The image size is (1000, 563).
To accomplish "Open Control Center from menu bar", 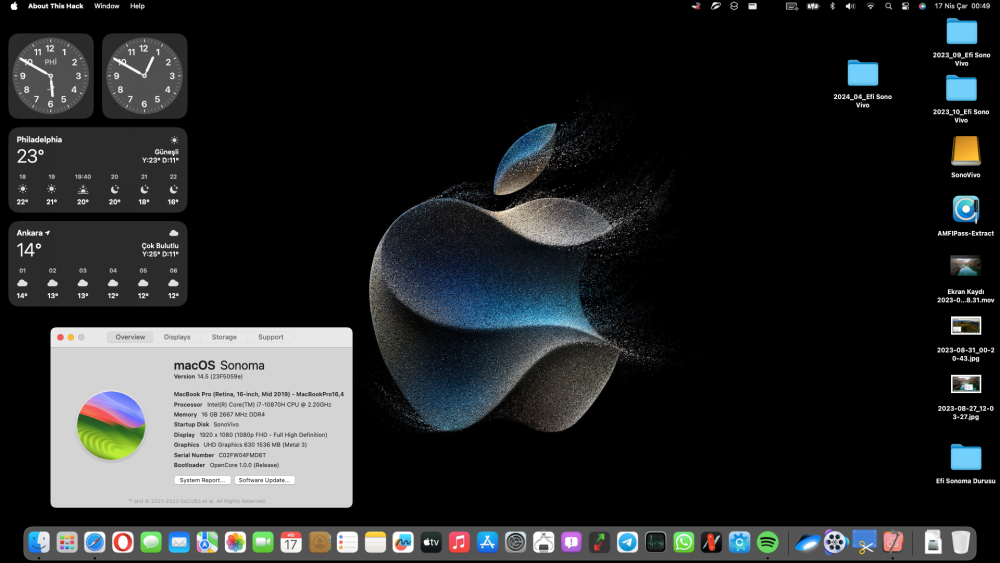I will click(x=905, y=6).
